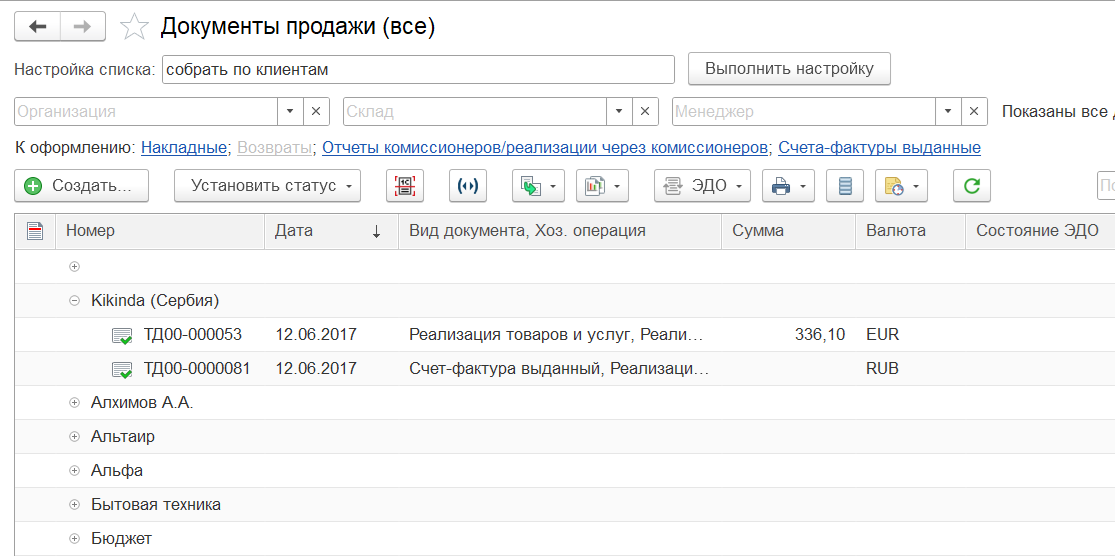Click the back navigation arrow
The image size is (1115, 556).
[x=38, y=27]
